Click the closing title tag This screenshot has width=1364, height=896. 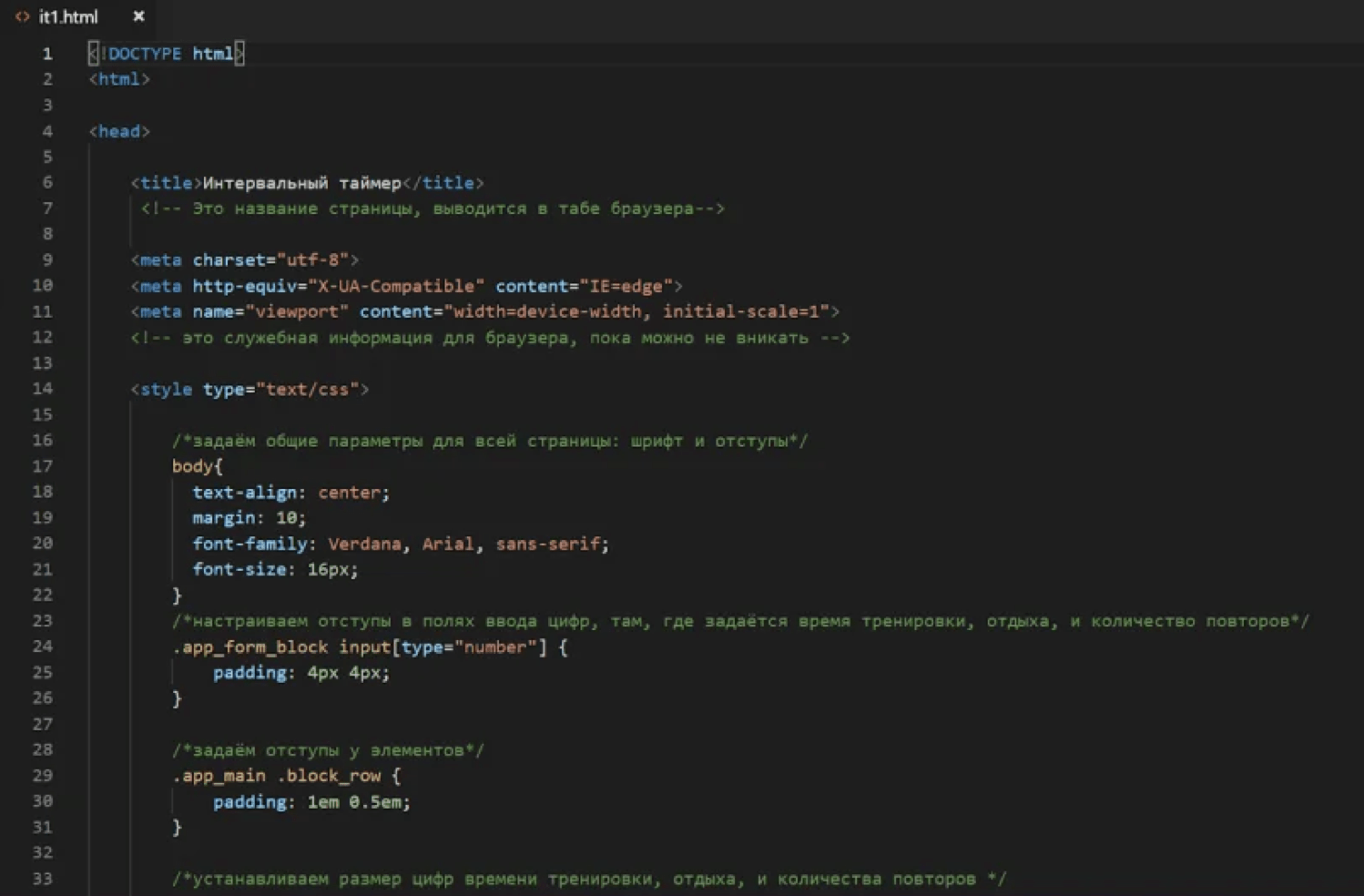tap(443, 183)
